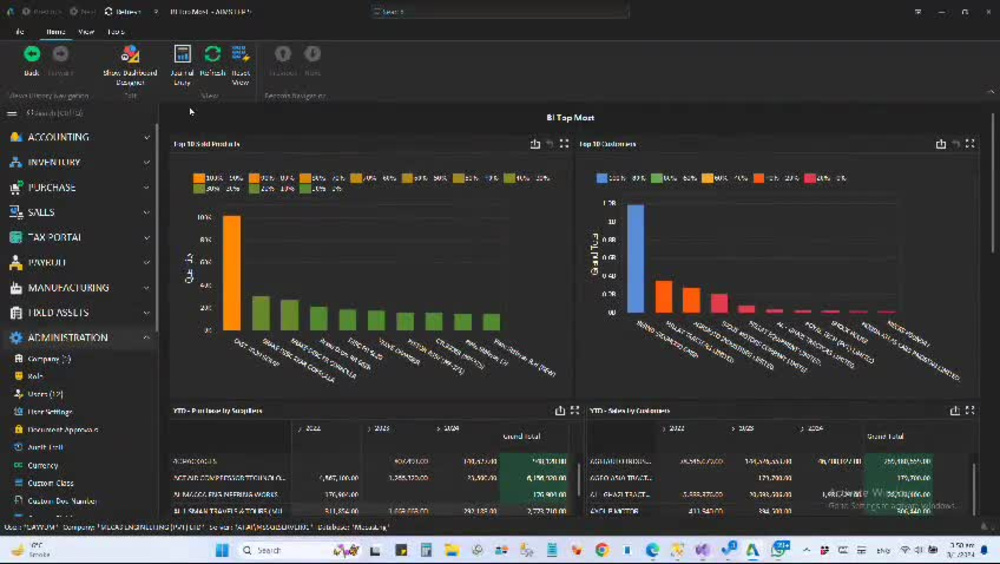Click the Previous button in the title bar

42,11
